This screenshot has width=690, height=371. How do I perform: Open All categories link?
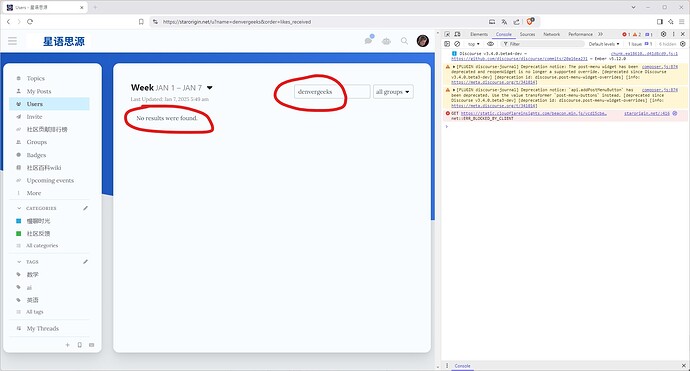42,246
